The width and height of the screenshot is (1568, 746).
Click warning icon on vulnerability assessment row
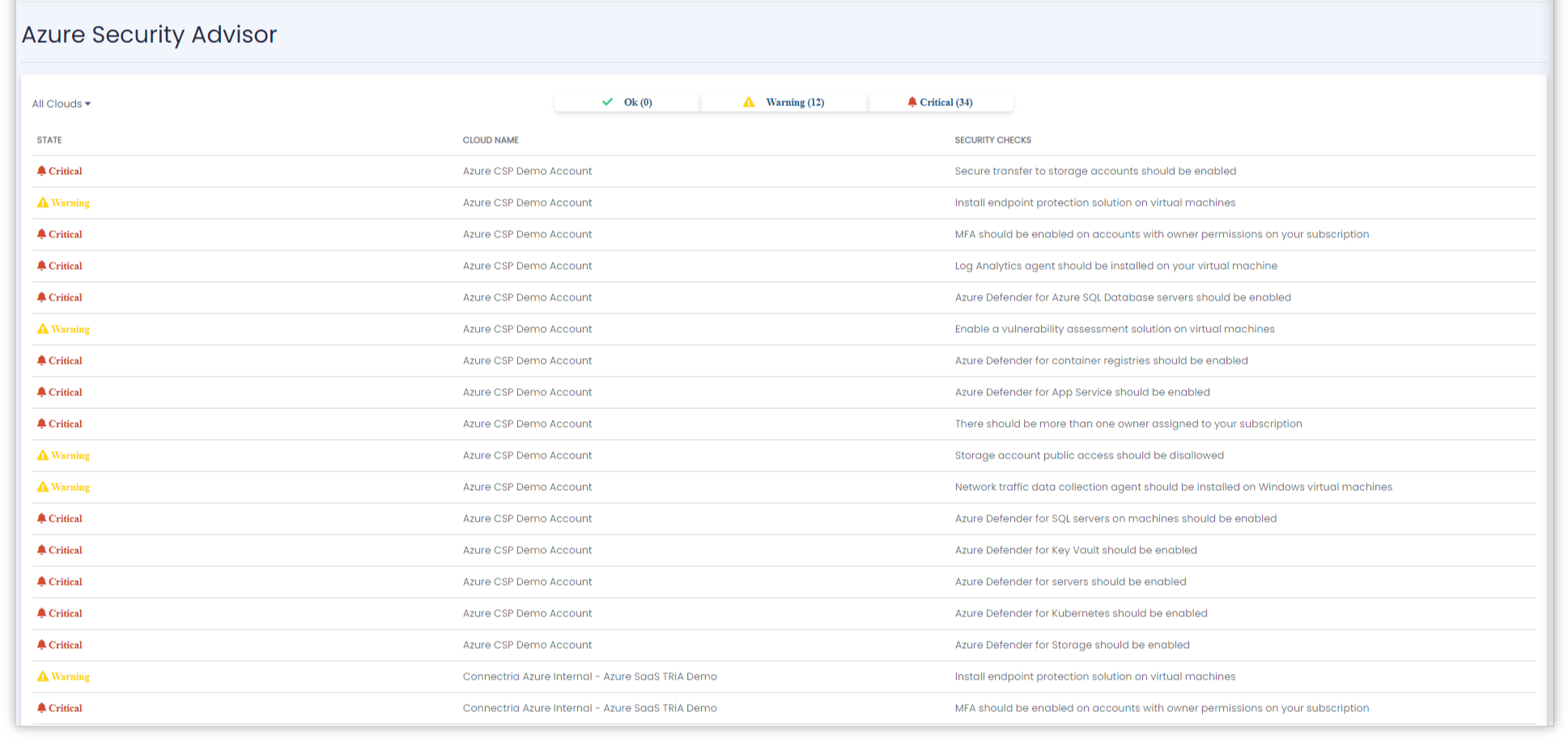point(43,329)
